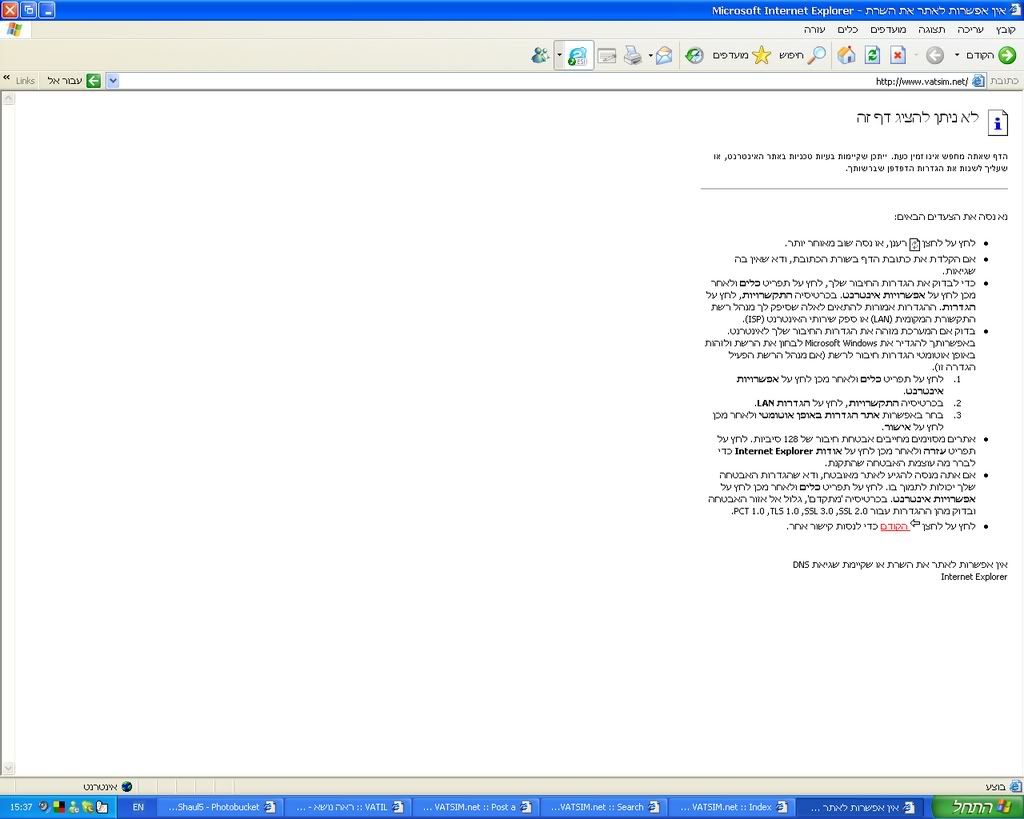Viewport: 1024px width, 819px height.
Task: Expand the Back button history dropdown
Action: point(957,55)
